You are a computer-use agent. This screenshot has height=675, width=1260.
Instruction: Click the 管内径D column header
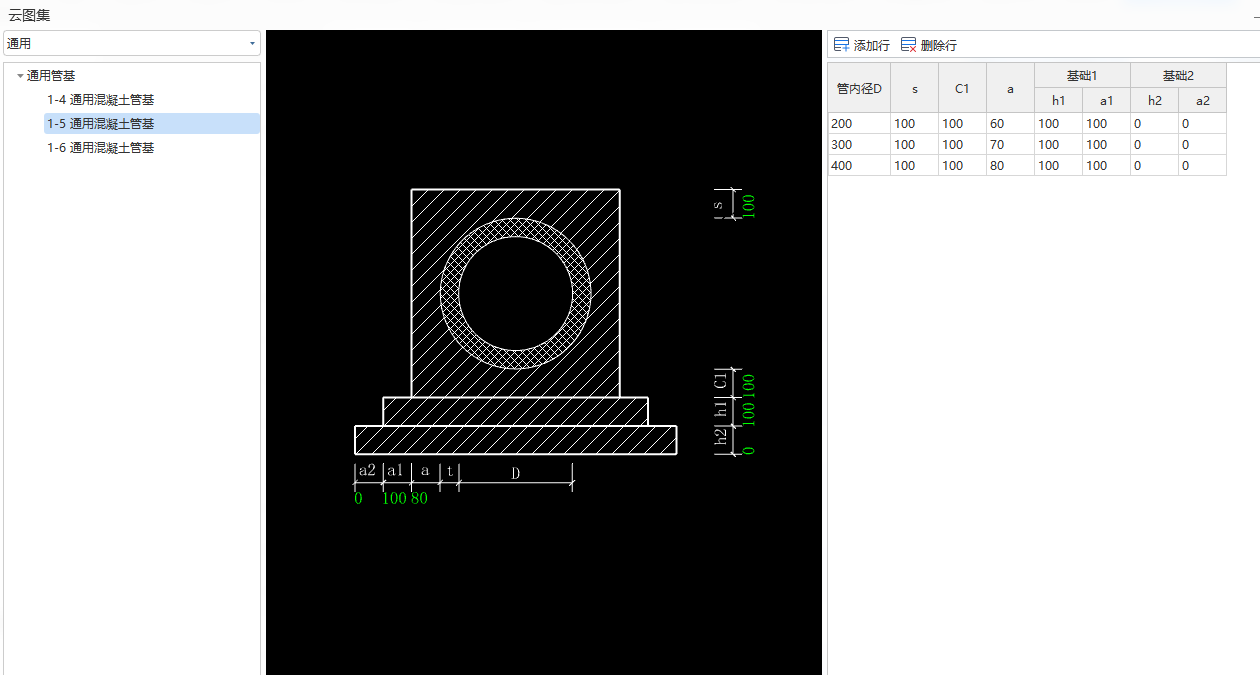pyautogui.click(x=859, y=88)
